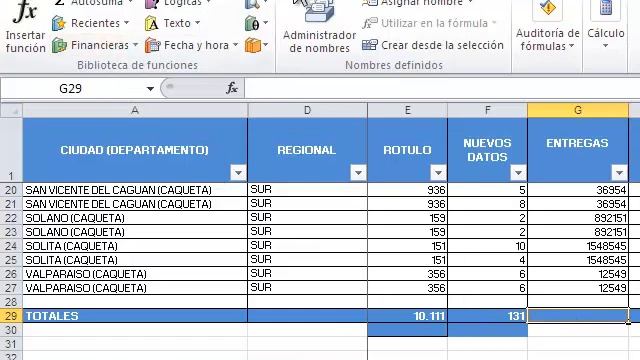Select row 24 header

click(11, 246)
